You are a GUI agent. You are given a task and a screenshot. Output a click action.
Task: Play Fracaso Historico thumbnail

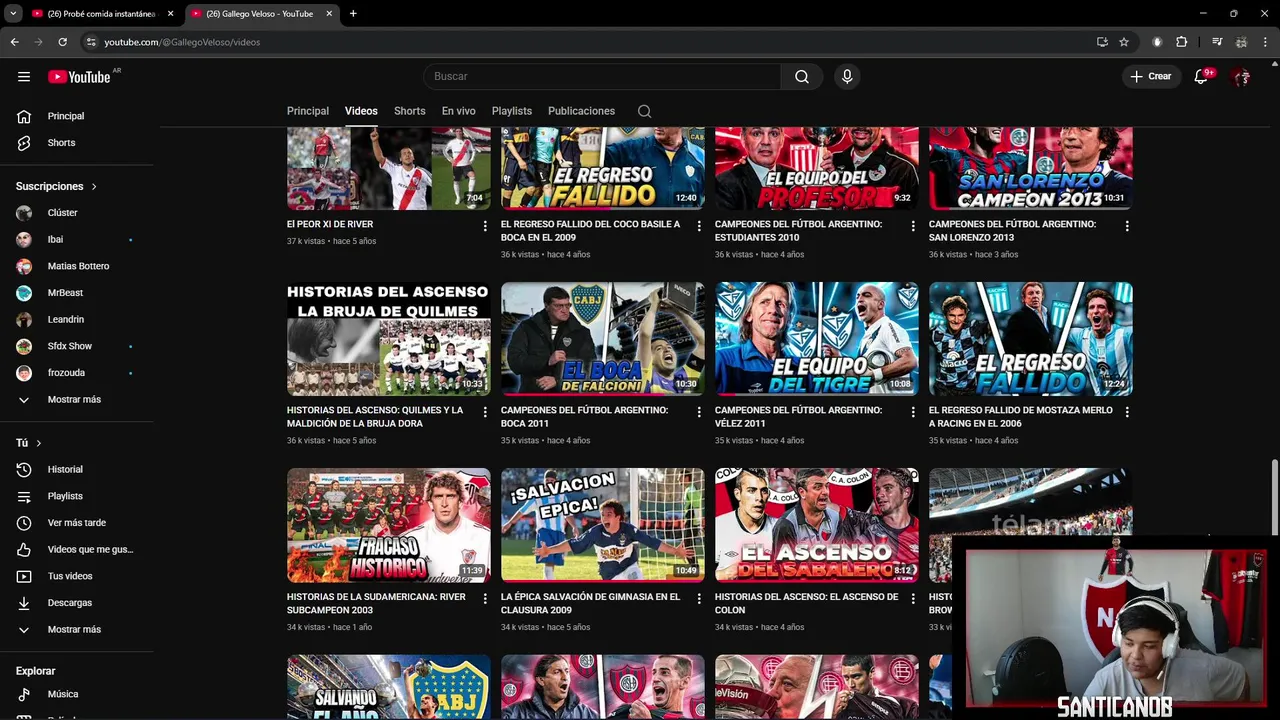(389, 525)
